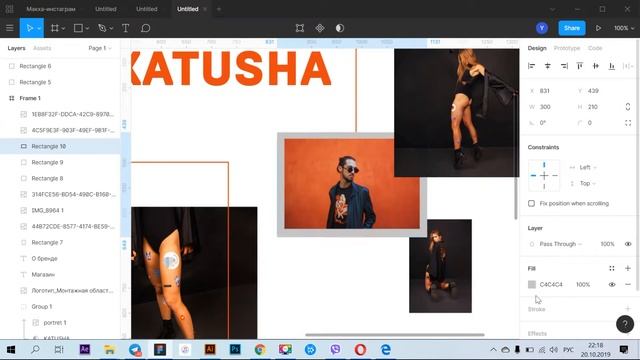Start presentation with the Play icon

point(598,28)
